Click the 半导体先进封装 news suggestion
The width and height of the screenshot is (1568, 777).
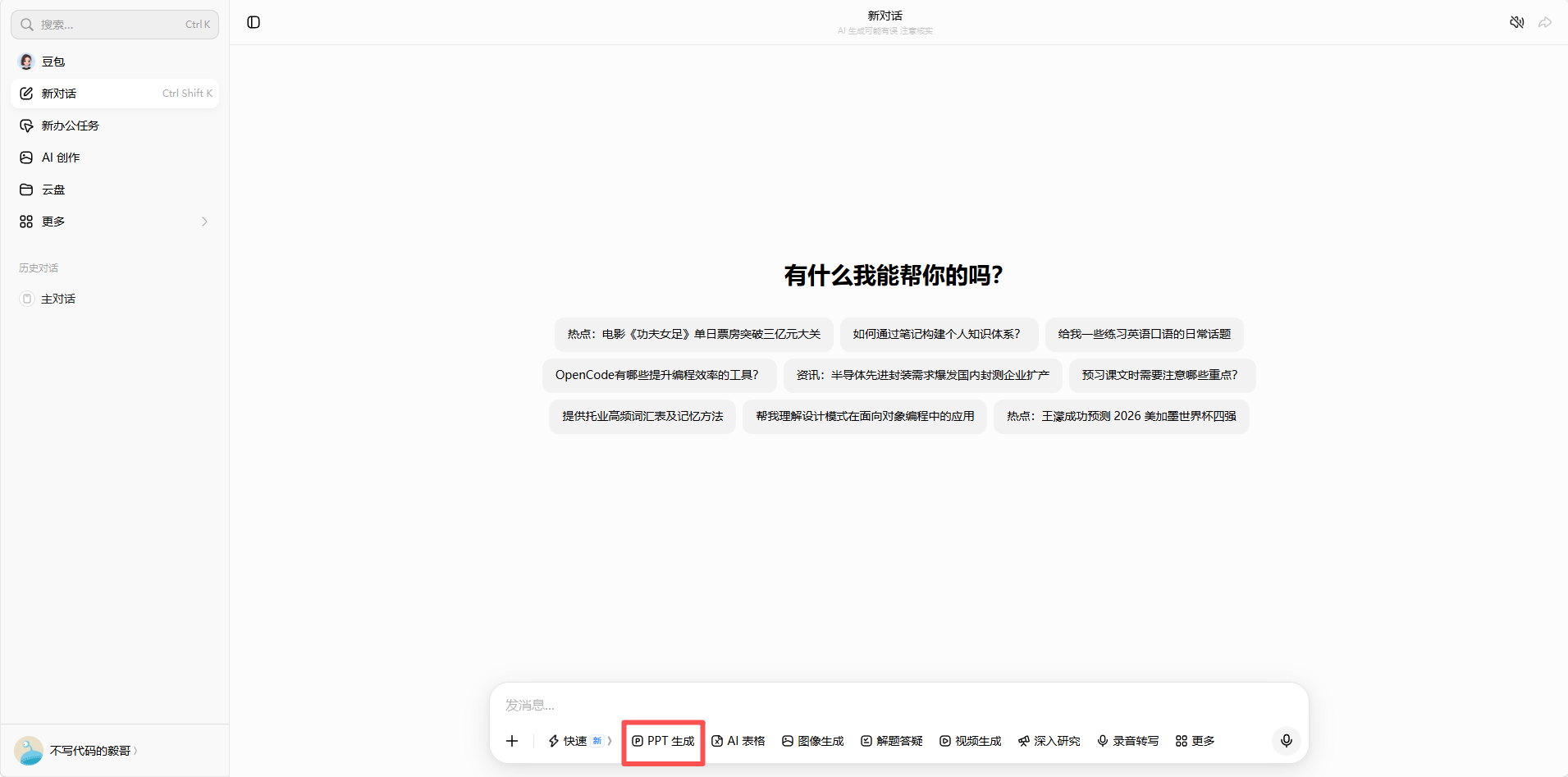(x=923, y=376)
